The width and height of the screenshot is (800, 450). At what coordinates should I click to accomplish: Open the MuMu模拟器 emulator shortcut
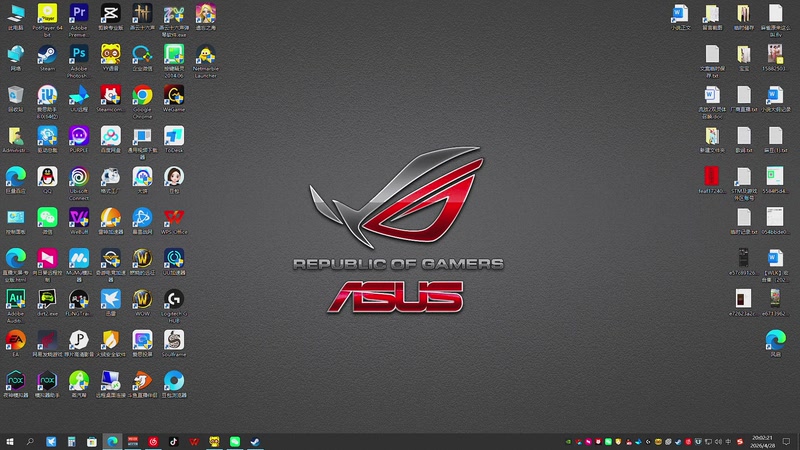[79, 259]
